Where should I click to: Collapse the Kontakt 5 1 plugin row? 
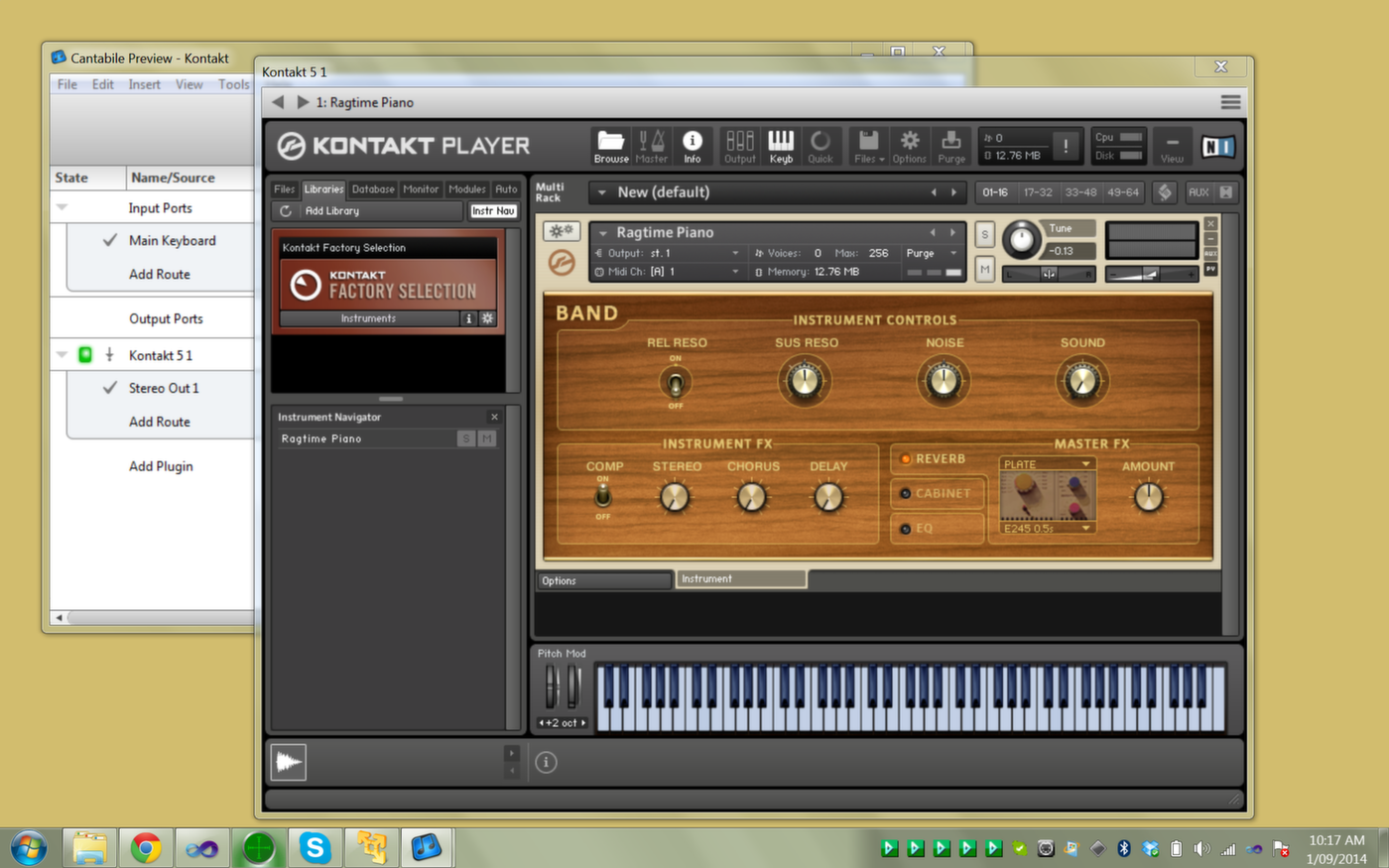[x=62, y=354]
